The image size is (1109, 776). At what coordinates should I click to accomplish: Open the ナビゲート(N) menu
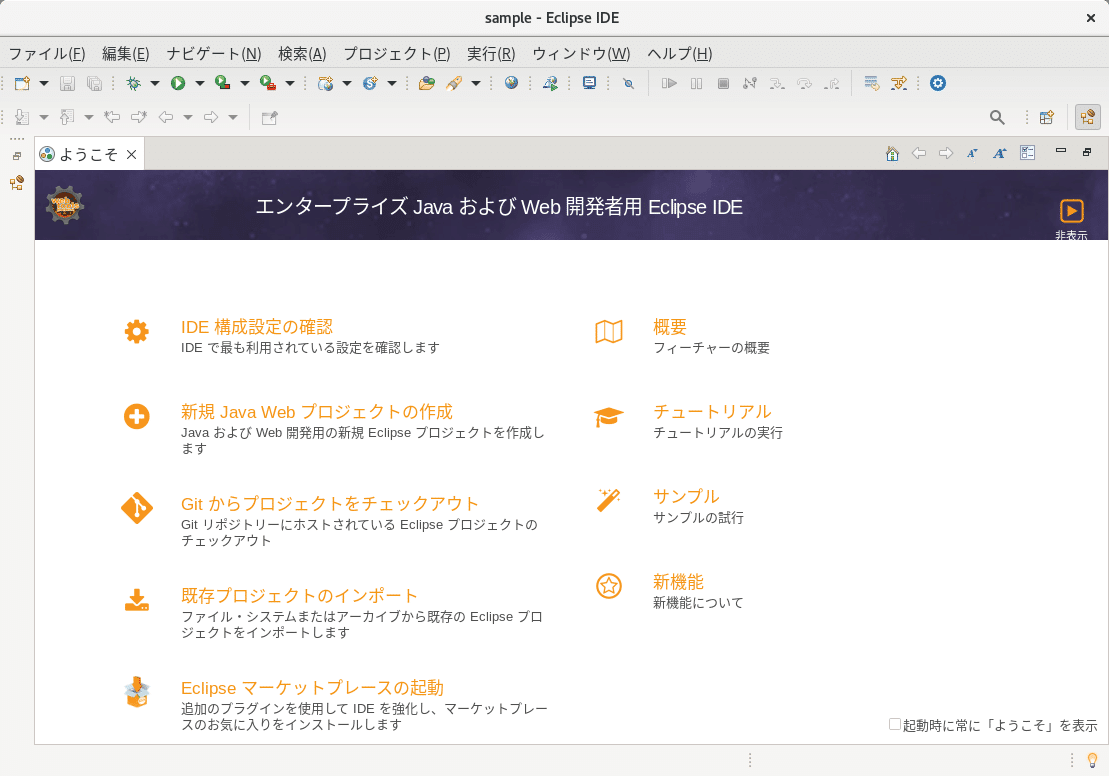(x=214, y=54)
